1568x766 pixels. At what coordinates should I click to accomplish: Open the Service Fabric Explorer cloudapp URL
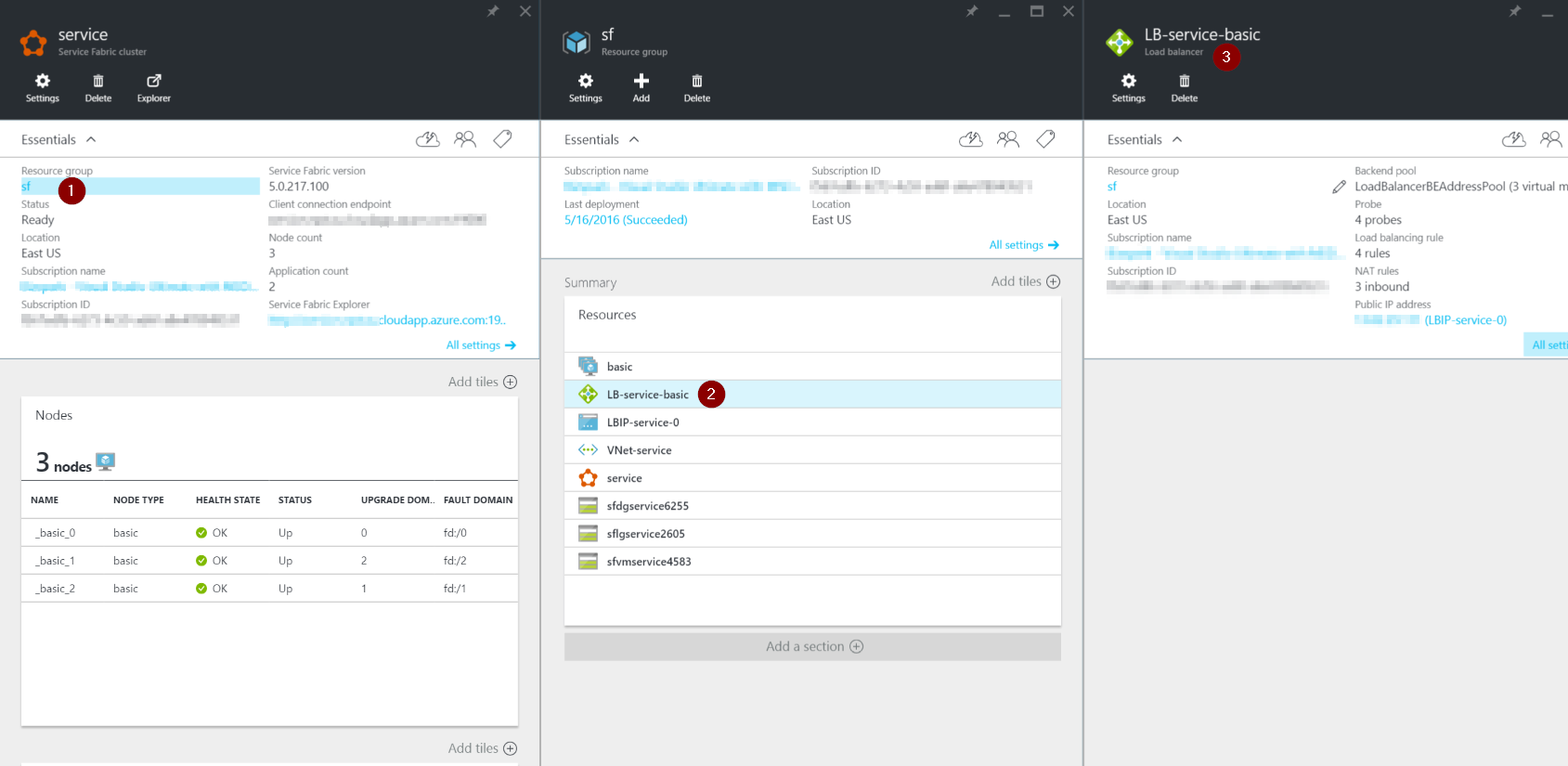coord(387,320)
